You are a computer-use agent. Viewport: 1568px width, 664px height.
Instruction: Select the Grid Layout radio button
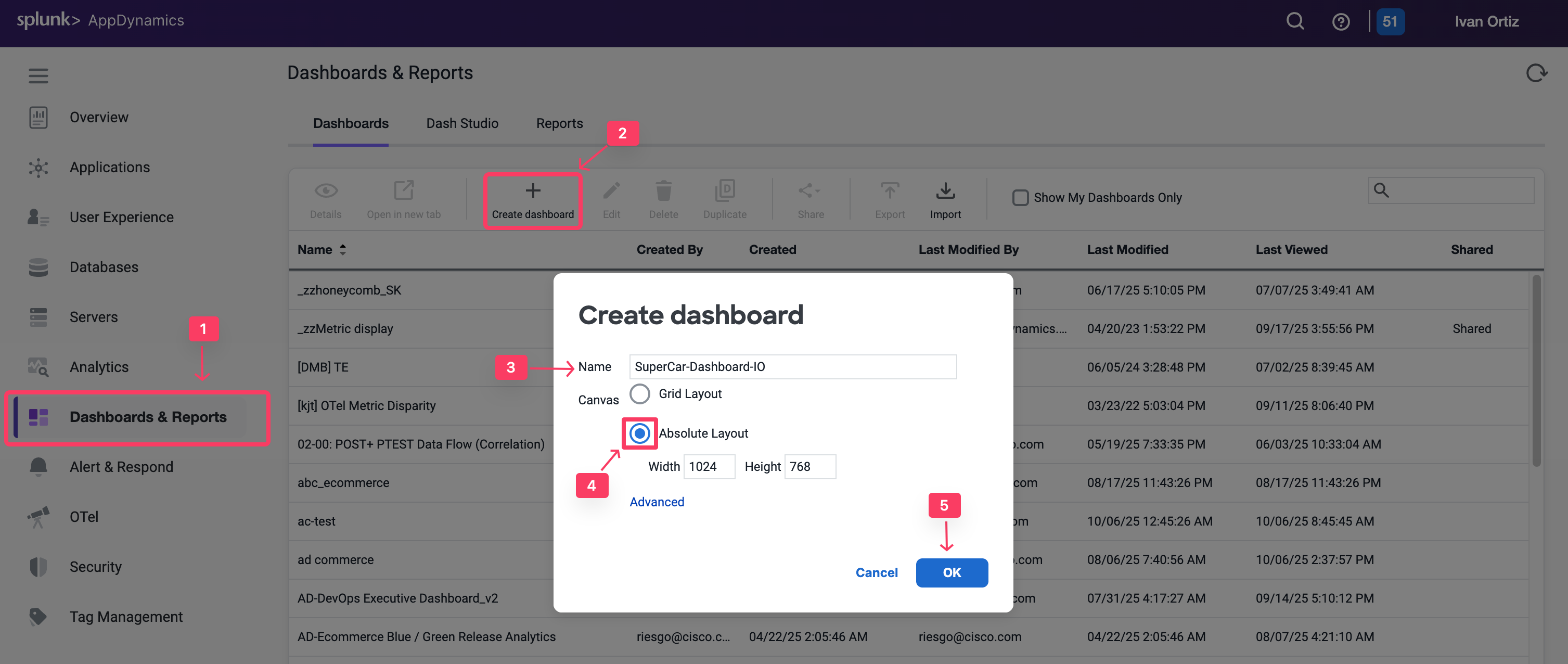[640, 394]
